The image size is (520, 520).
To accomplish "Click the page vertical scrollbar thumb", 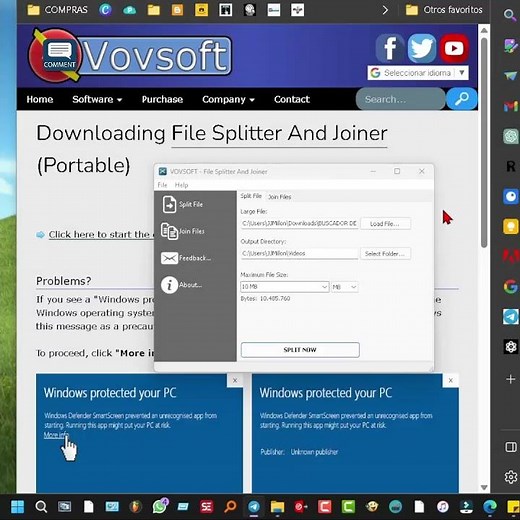I will [x=484, y=142].
